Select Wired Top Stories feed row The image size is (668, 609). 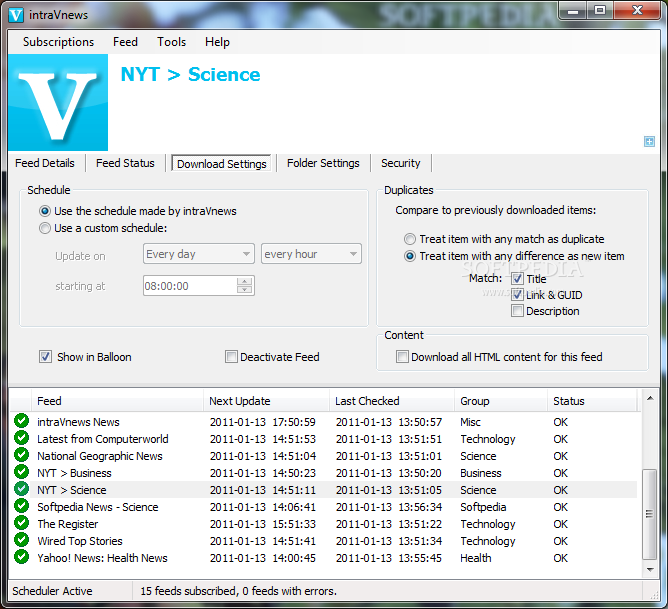tap(323, 541)
